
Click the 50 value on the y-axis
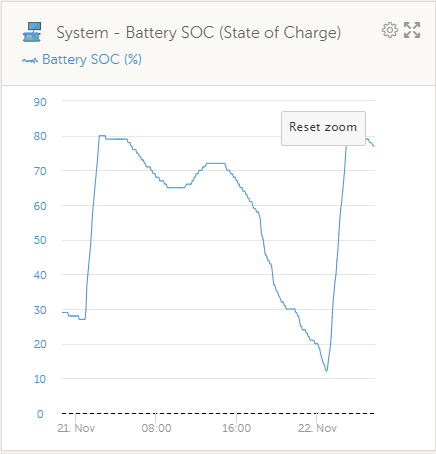click(40, 240)
